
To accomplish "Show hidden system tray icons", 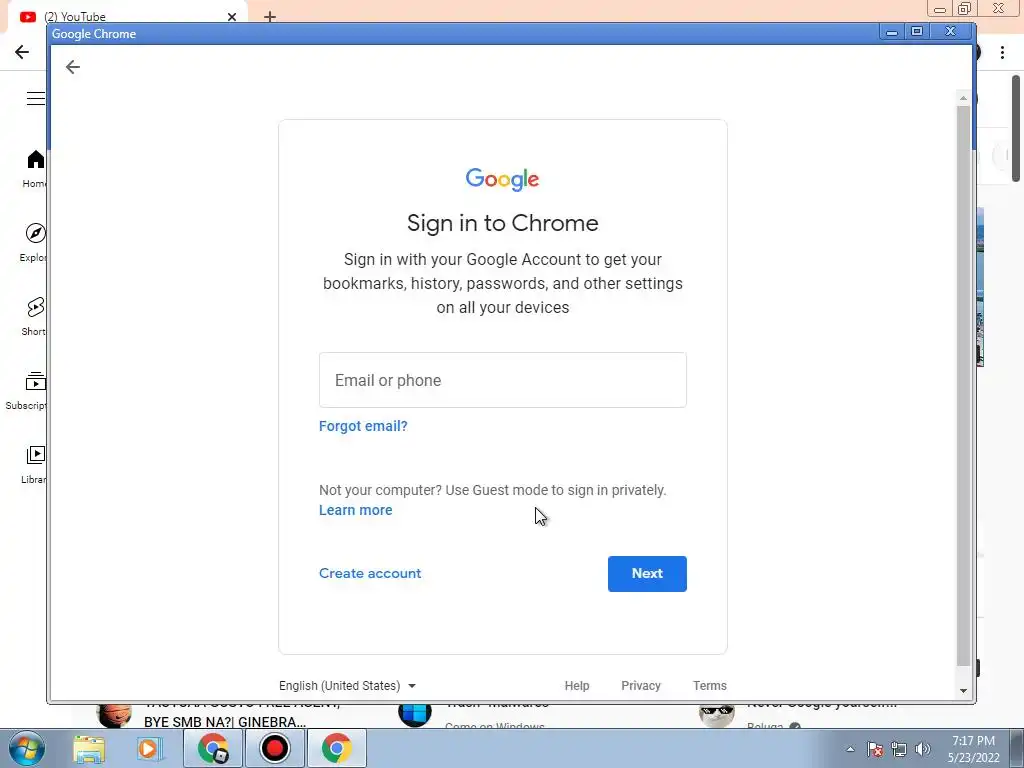I will pyautogui.click(x=850, y=749).
